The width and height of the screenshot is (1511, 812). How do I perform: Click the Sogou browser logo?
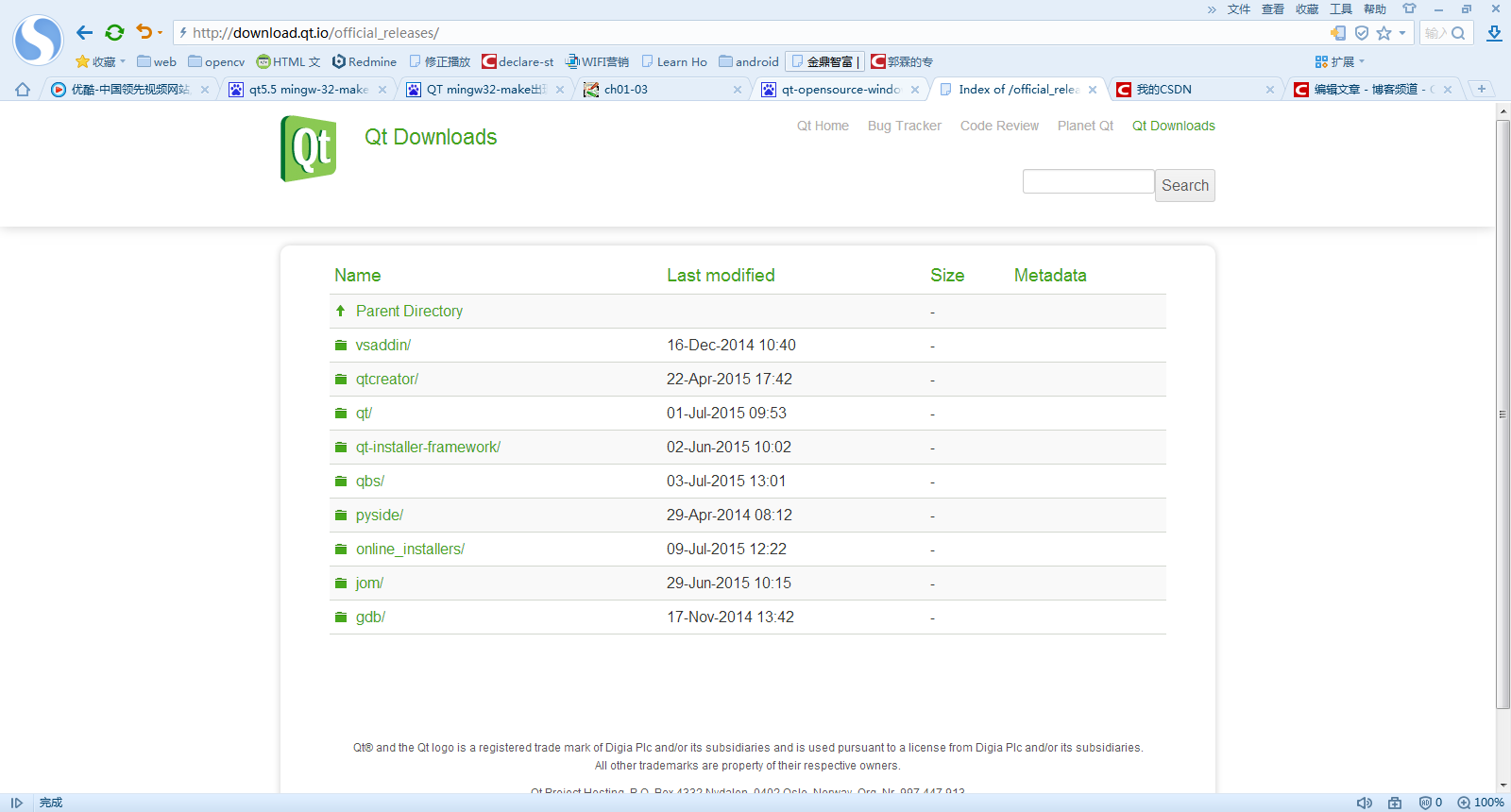coord(38,40)
